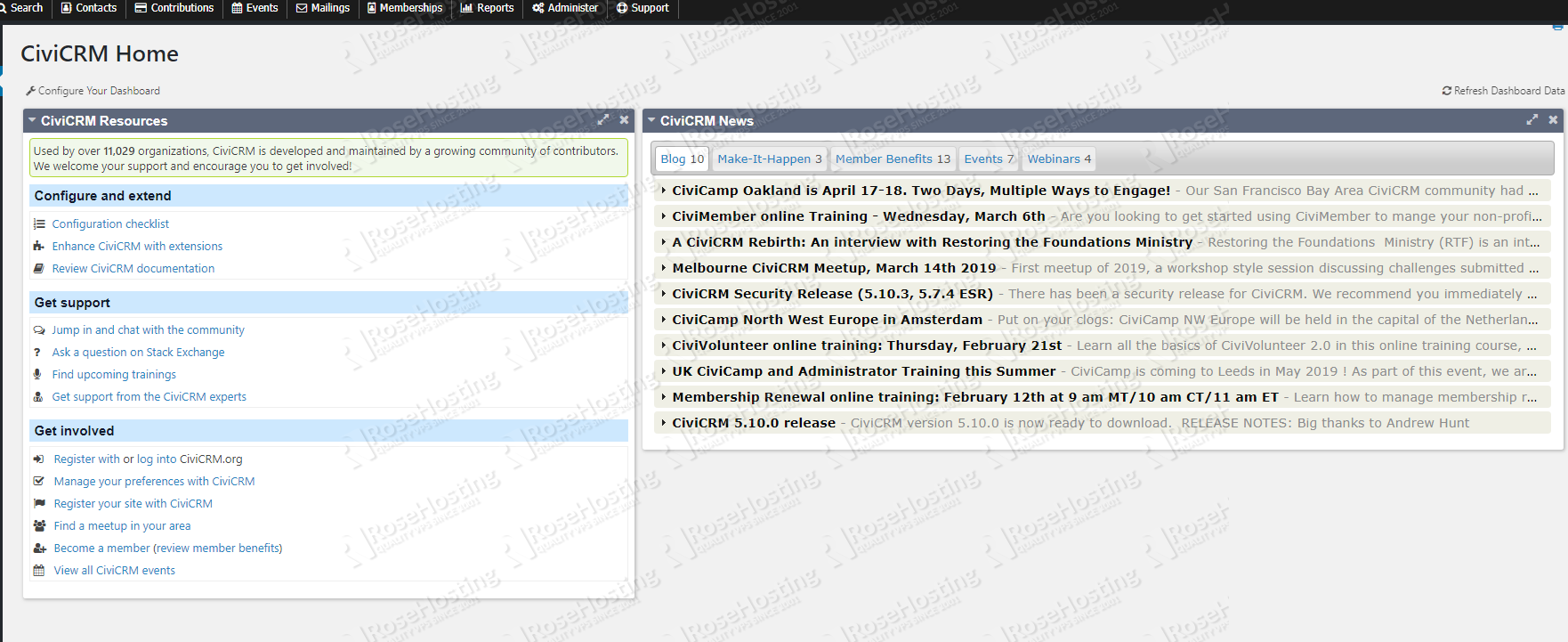
Task: Select the Blog 10 tab
Action: coord(682,158)
